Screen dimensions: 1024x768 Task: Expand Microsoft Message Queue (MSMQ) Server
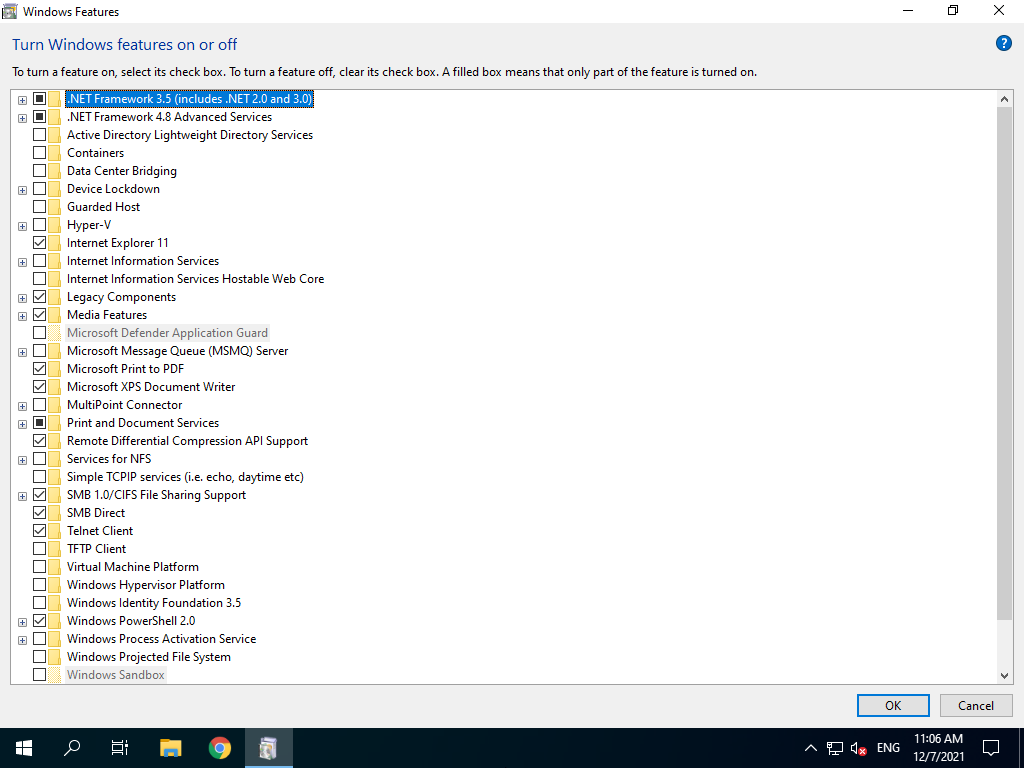click(22, 352)
